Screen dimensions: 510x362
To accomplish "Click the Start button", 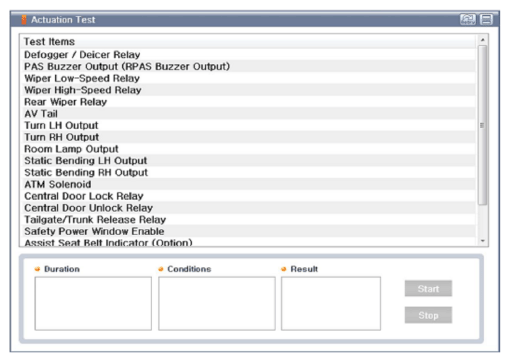I will pos(428,289).
